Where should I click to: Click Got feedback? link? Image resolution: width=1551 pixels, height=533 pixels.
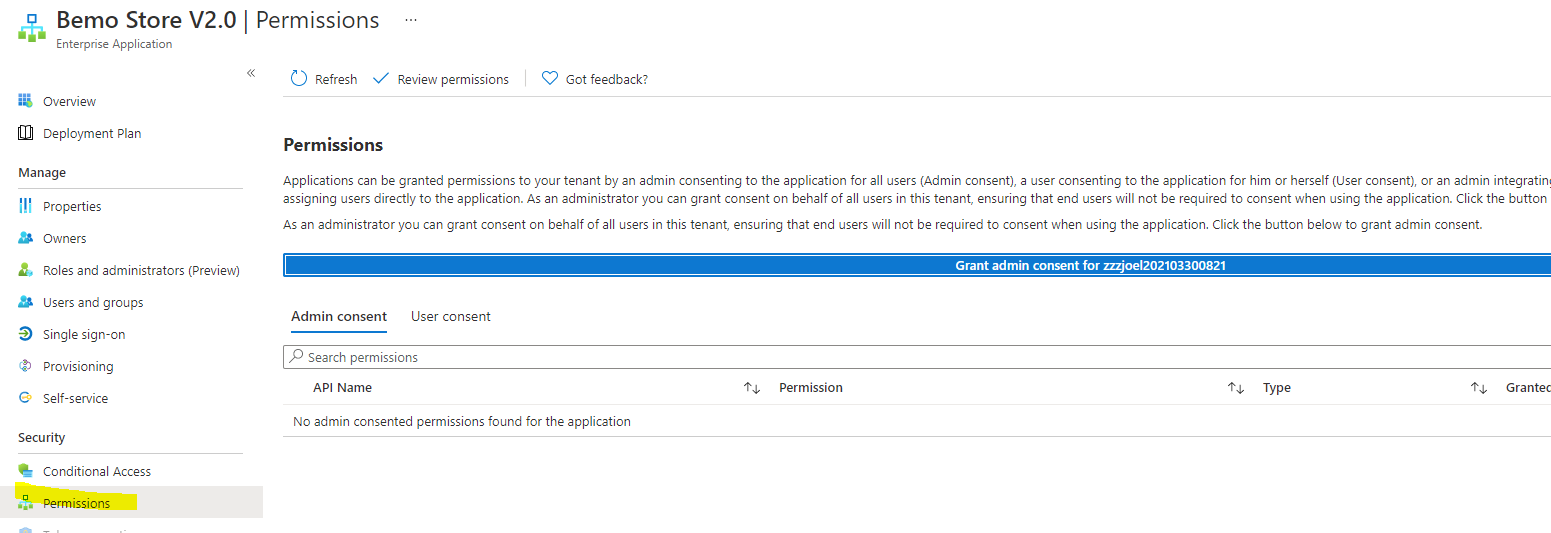(x=607, y=79)
